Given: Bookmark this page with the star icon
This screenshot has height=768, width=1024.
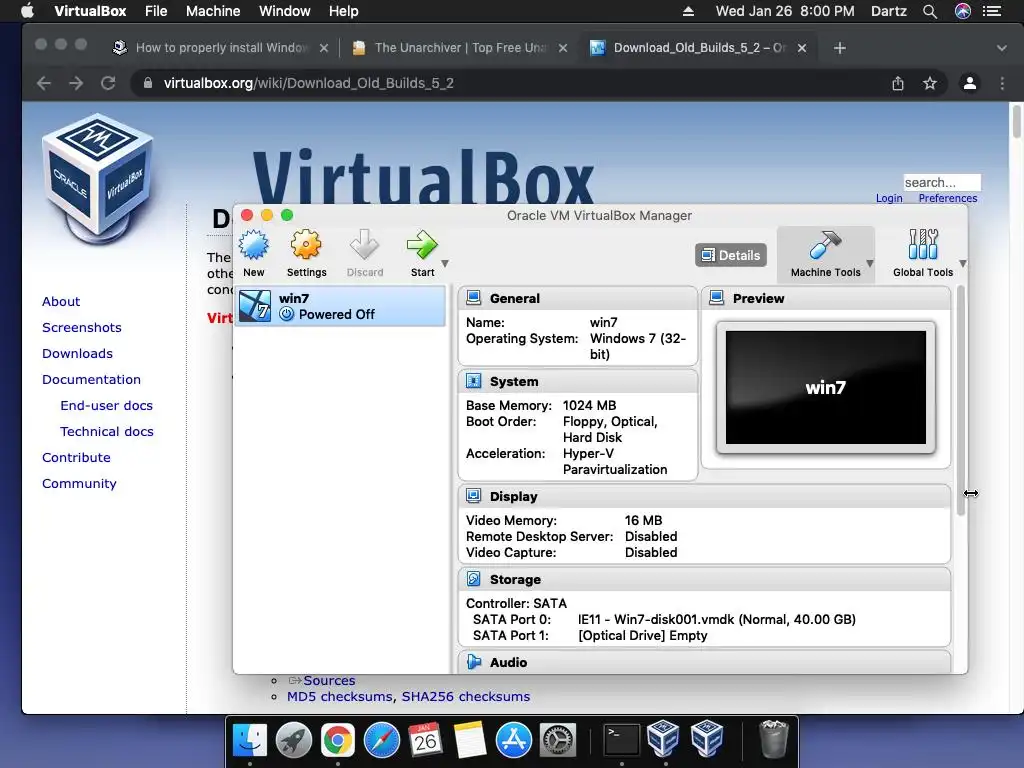Looking at the screenshot, I should tap(930, 83).
